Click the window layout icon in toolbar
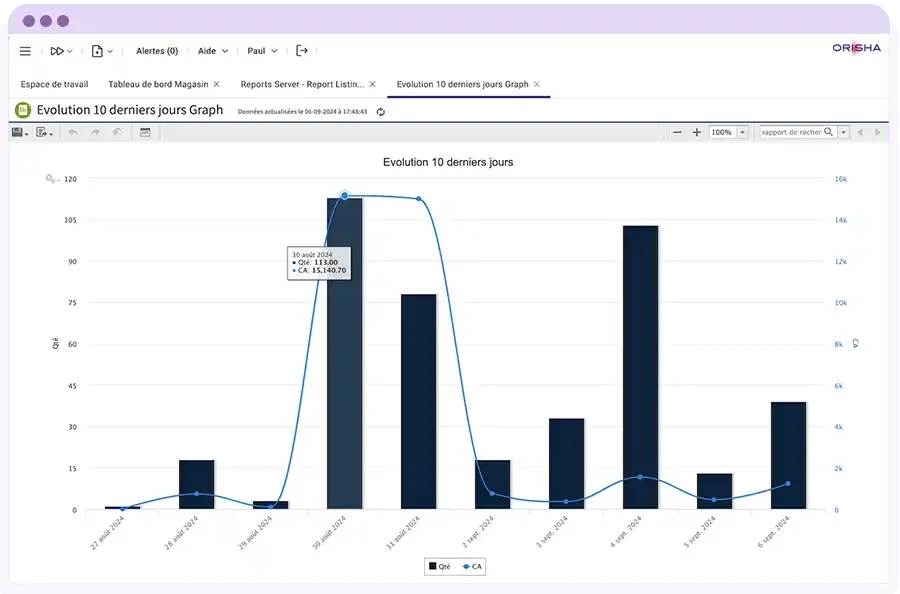The width and height of the screenshot is (900, 594). pyautogui.click(x=145, y=132)
